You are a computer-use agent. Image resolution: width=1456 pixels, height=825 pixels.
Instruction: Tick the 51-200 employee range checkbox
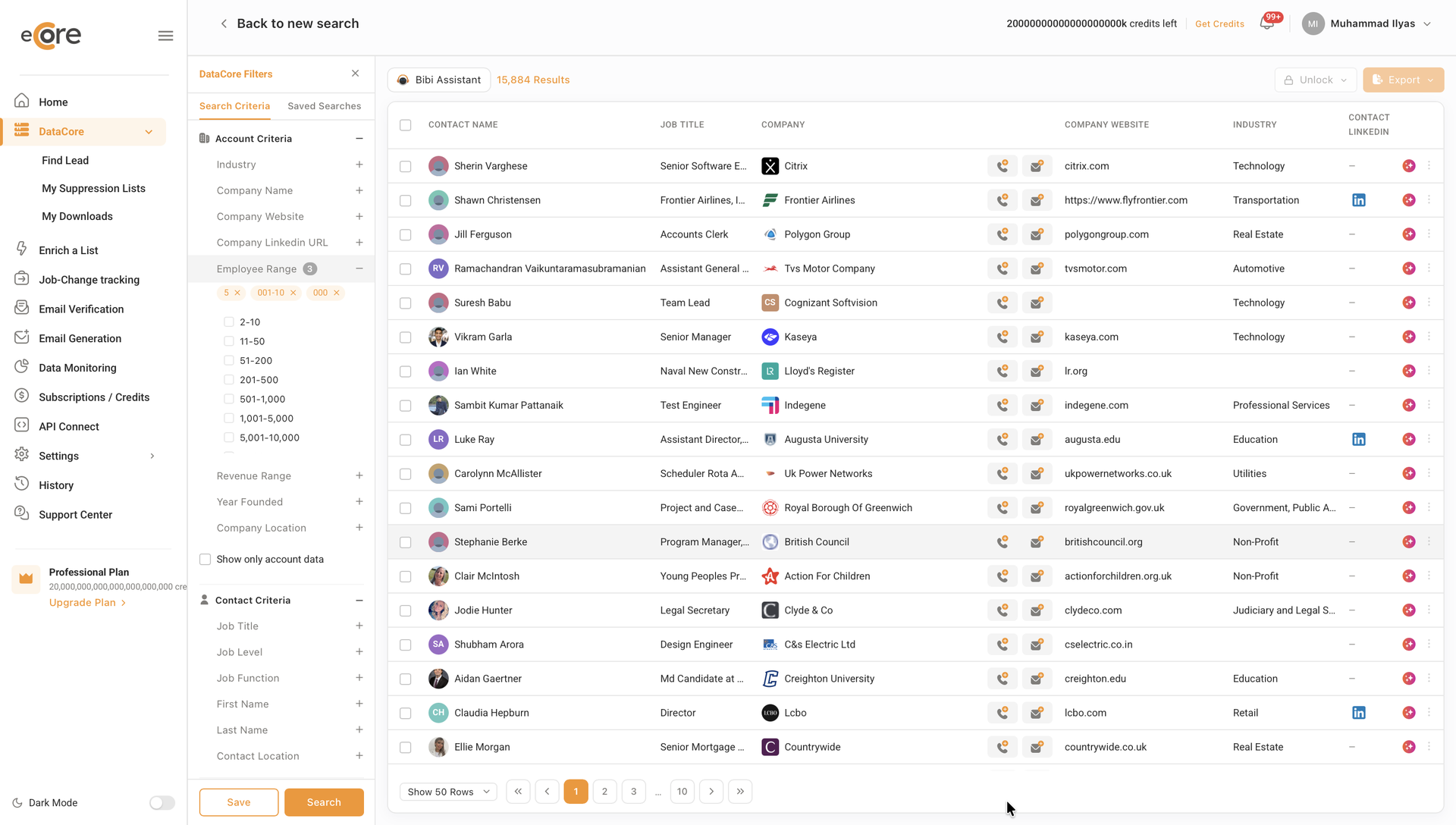[x=229, y=361]
